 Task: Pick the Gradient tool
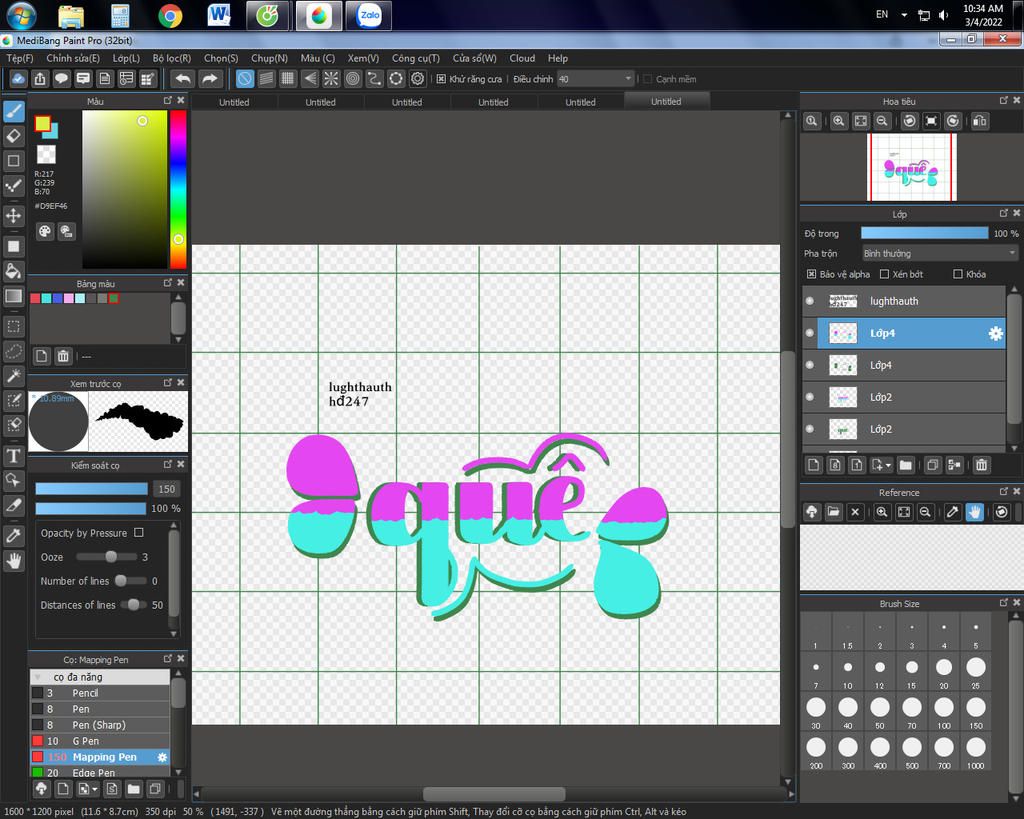[x=14, y=296]
